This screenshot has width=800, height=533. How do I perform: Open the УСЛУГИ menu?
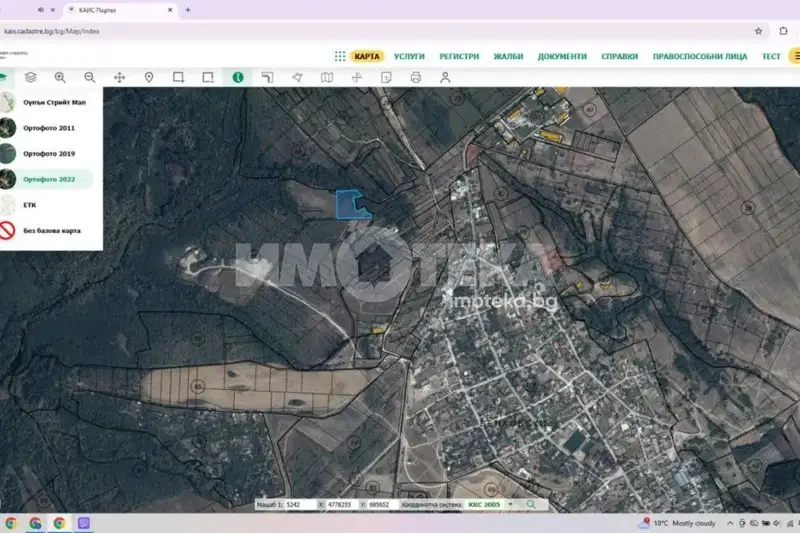pos(409,56)
